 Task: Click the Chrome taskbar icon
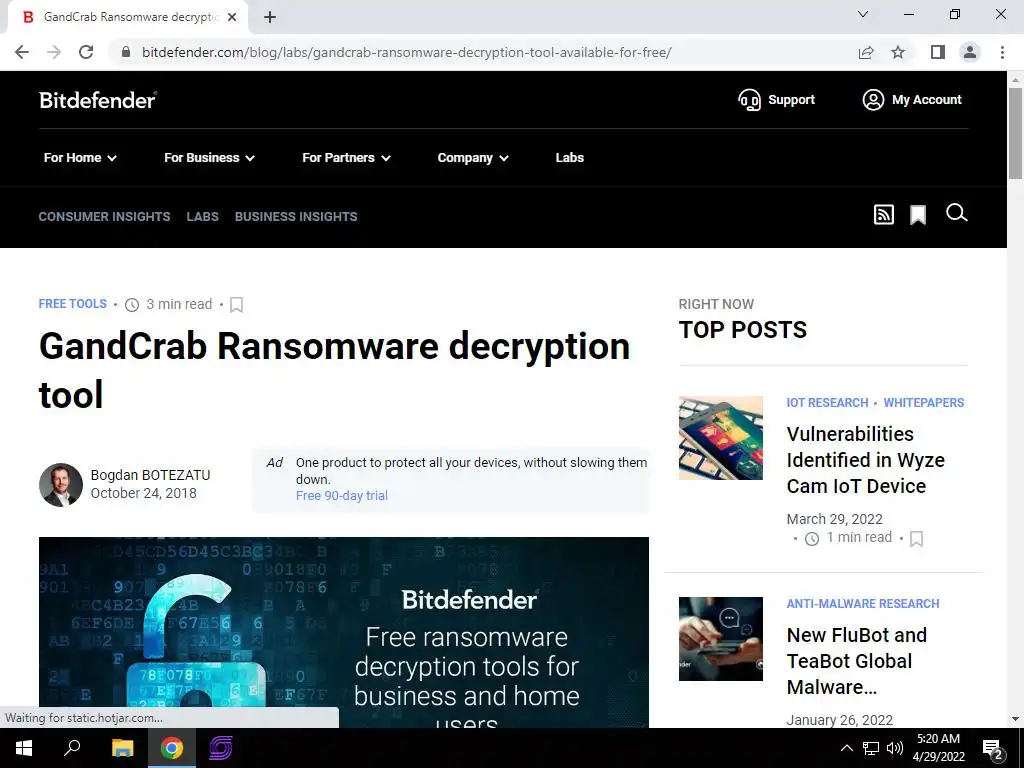click(172, 748)
